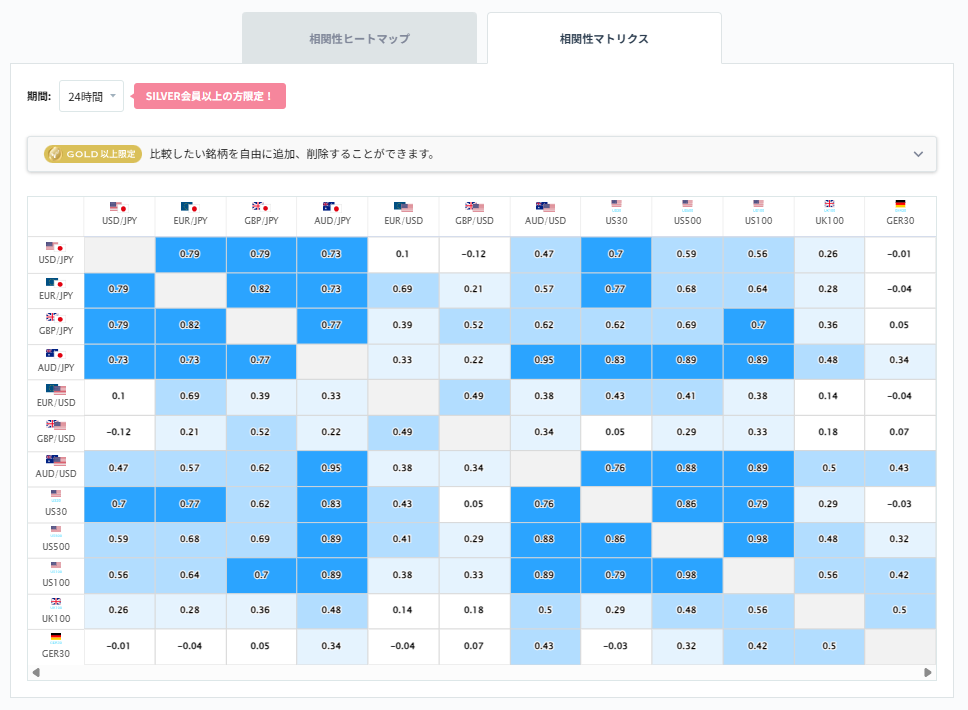Viewport: 968px width, 710px height.
Task: Click the UK flag next to UK100 row
Action: pos(55,603)
